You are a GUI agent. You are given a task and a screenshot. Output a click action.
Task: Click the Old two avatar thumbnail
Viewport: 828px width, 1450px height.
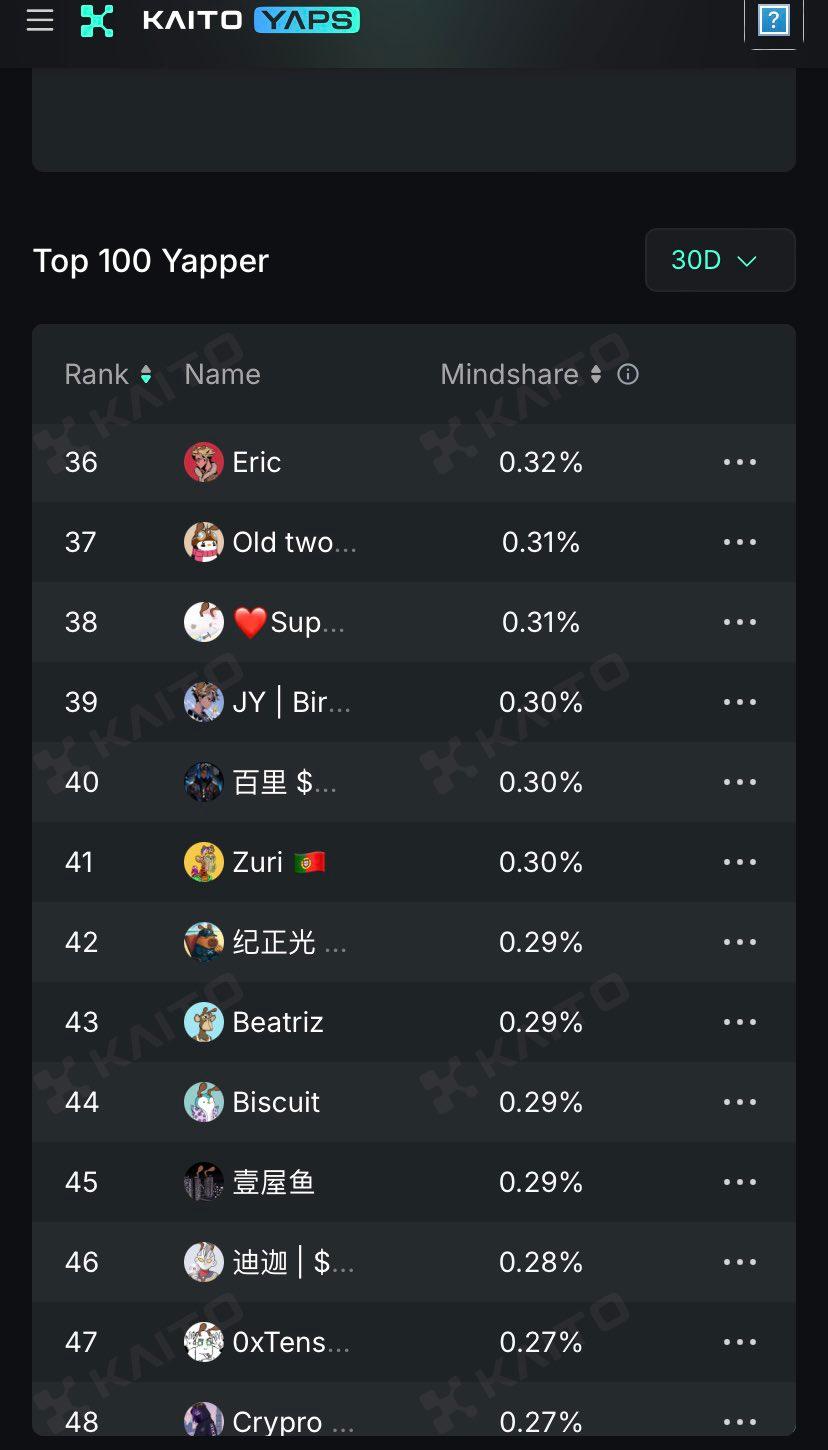click(204, 542)
